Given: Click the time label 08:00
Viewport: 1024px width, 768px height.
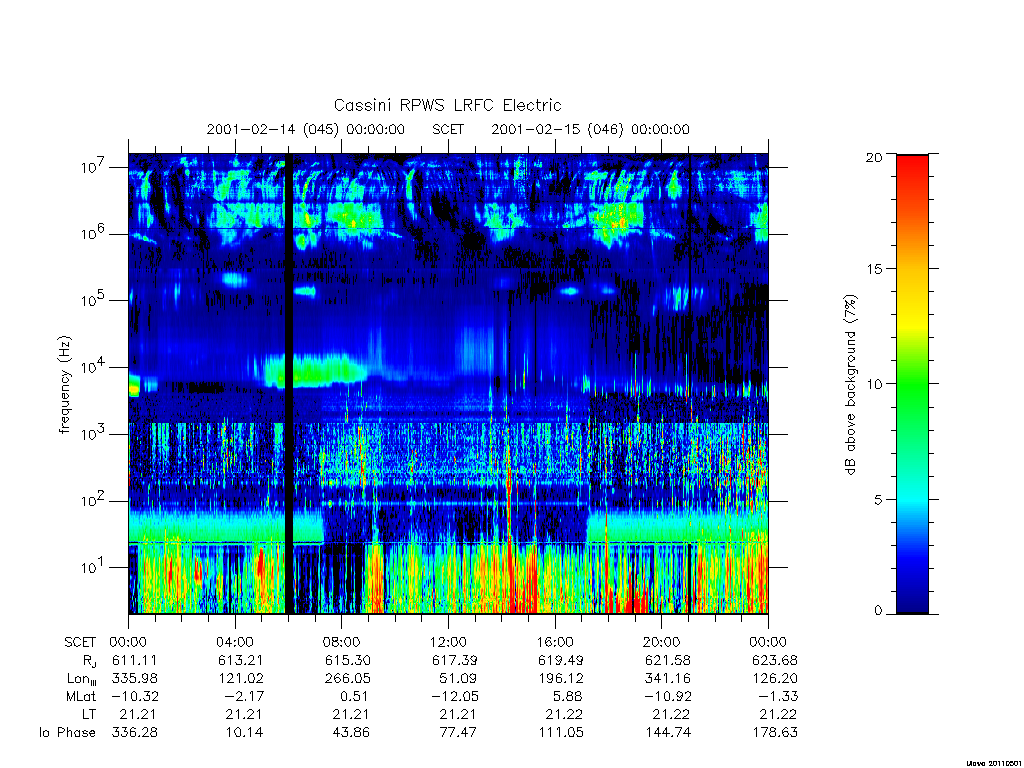Looking at the screenshot, I should 342,642.
